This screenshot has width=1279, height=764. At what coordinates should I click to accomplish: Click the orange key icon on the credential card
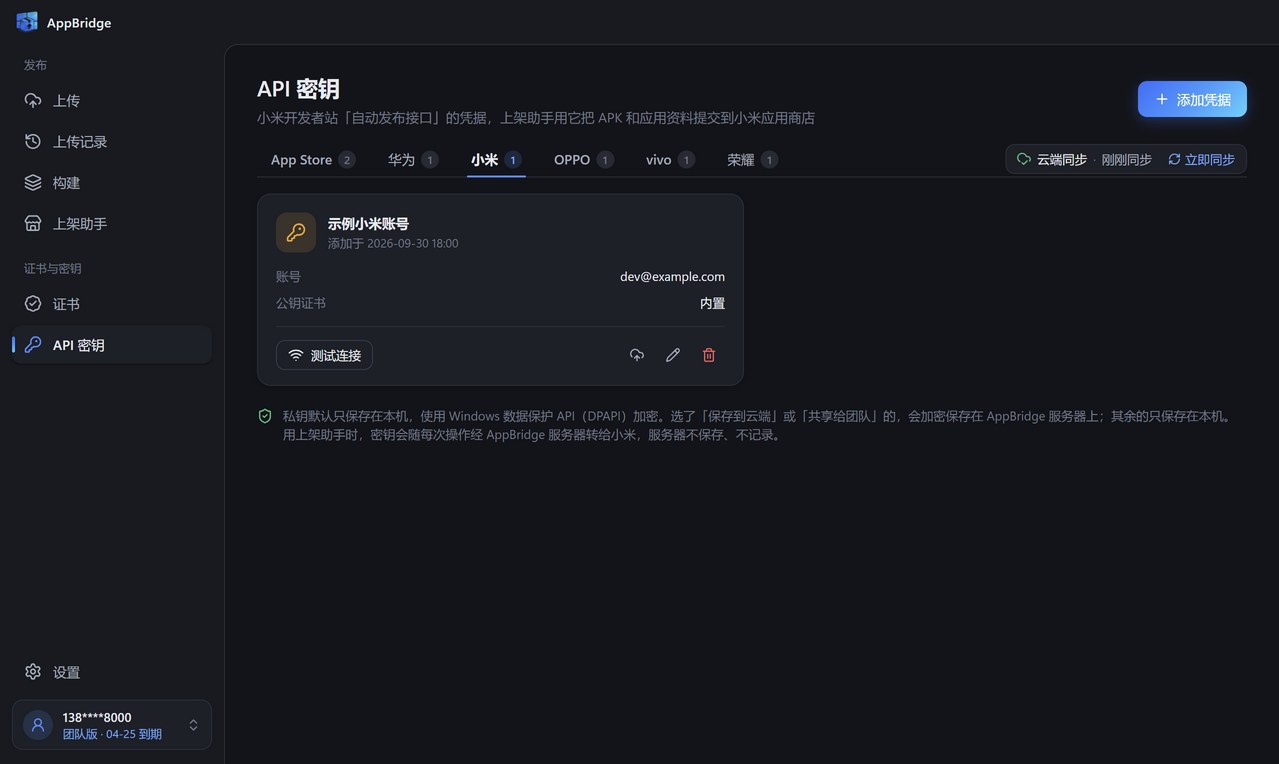point(296,233)
